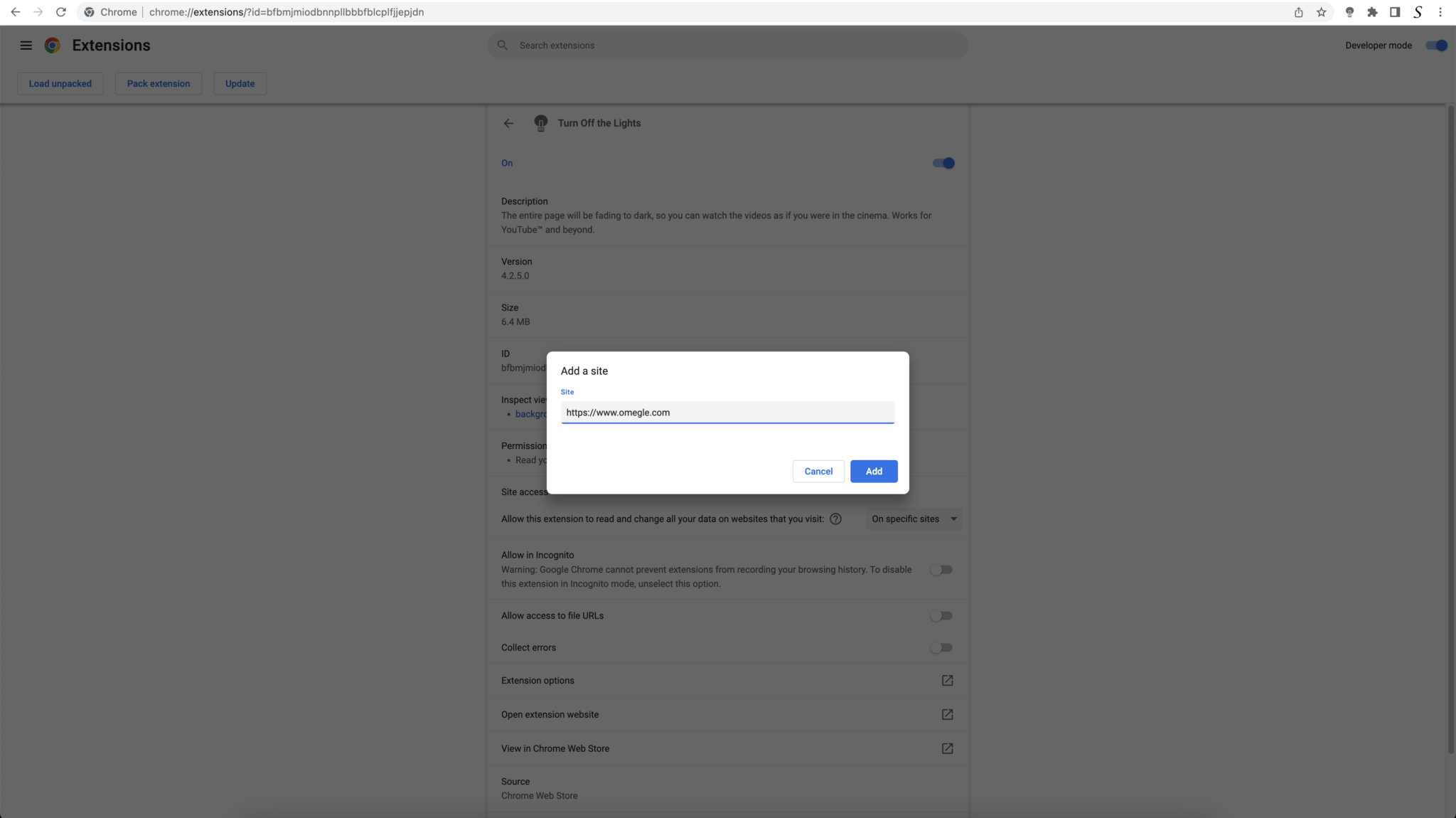Open Chrome's three-dot menu
Viewport: 1456px width, 818px height.
point(1440,12)
